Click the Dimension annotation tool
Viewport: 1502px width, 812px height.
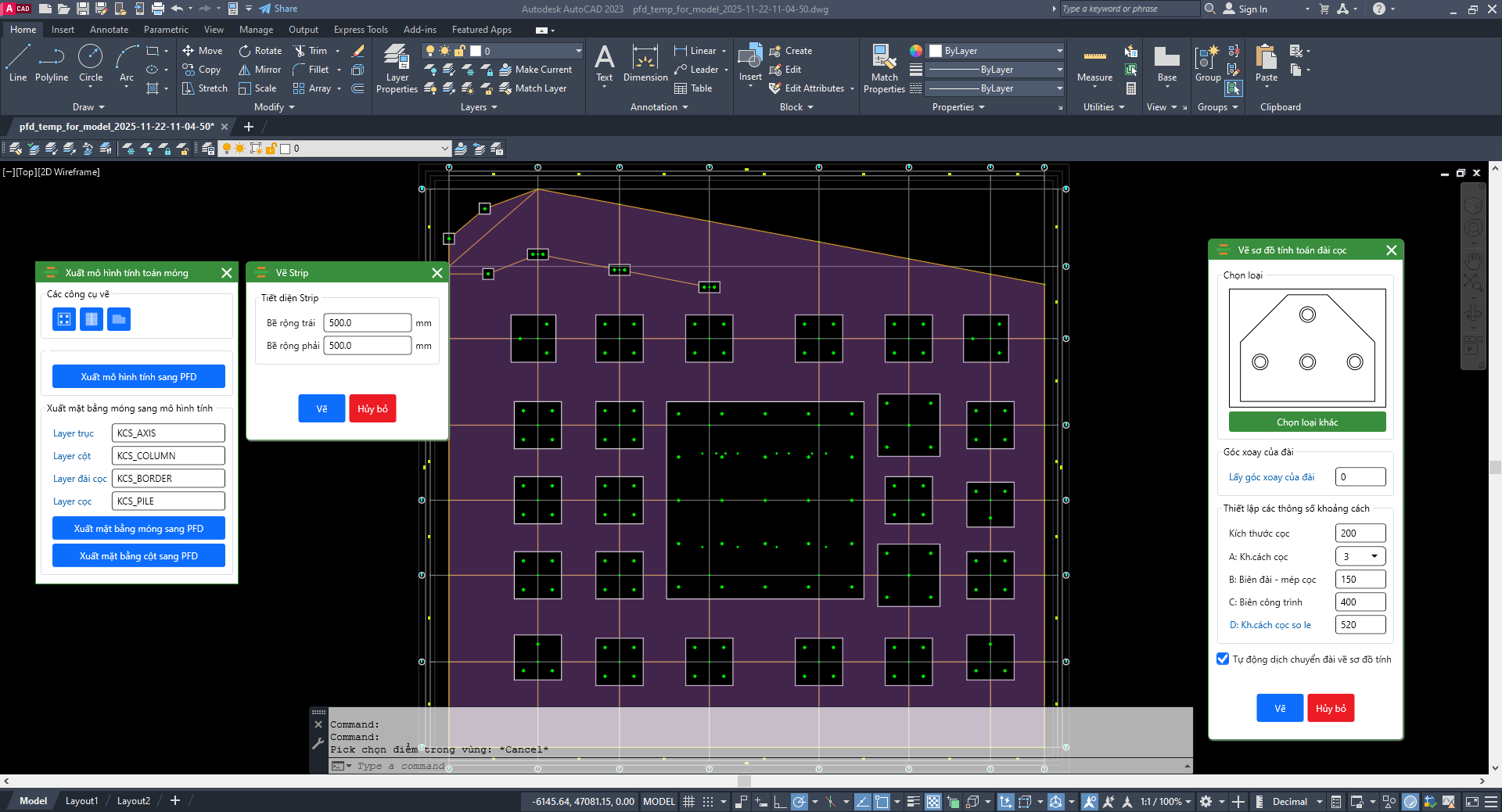pos(645,64)
